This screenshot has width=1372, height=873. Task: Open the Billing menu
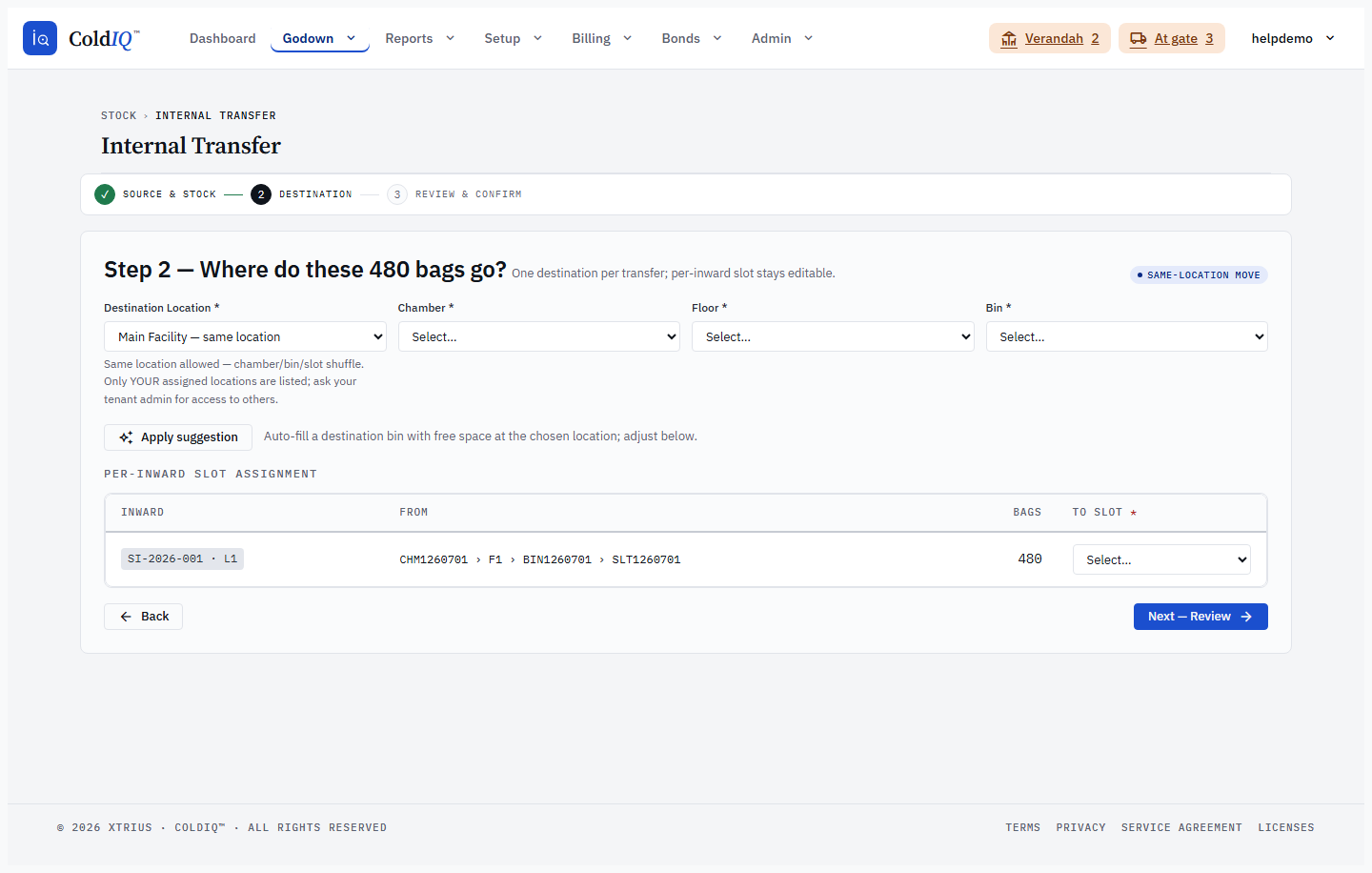(x=602, y=38)
